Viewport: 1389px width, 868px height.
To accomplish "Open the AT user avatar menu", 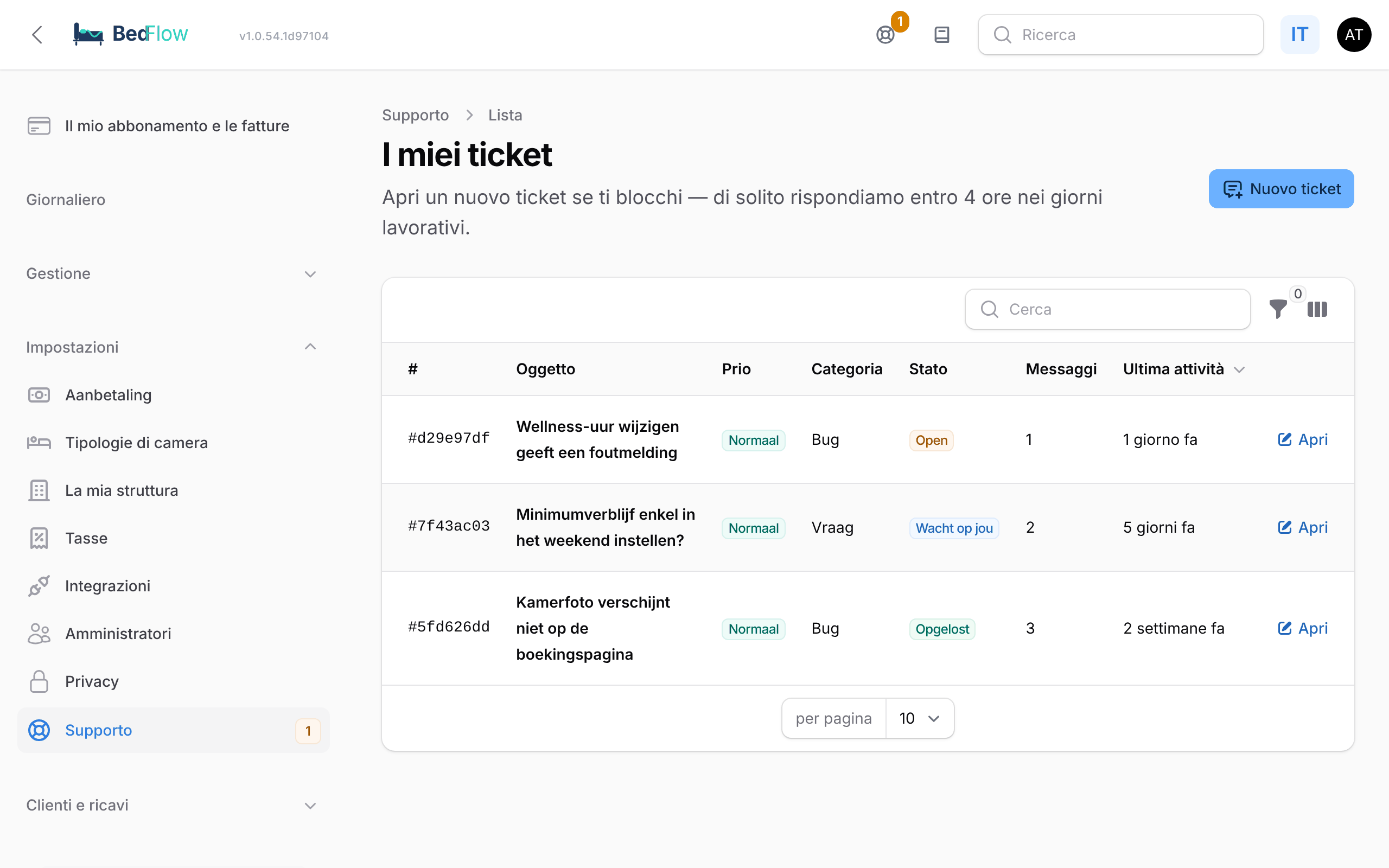I will tap(1353, 35).
